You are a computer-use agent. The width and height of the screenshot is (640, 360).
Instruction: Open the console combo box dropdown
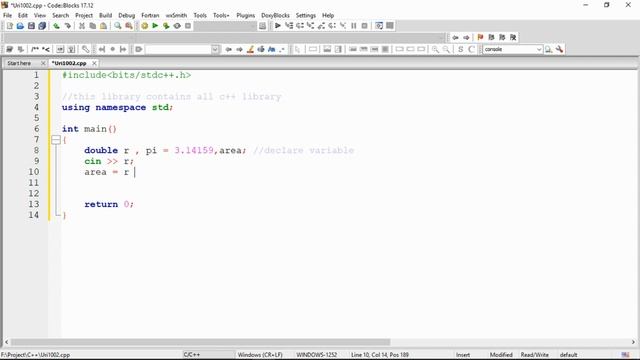click(539, 49)
